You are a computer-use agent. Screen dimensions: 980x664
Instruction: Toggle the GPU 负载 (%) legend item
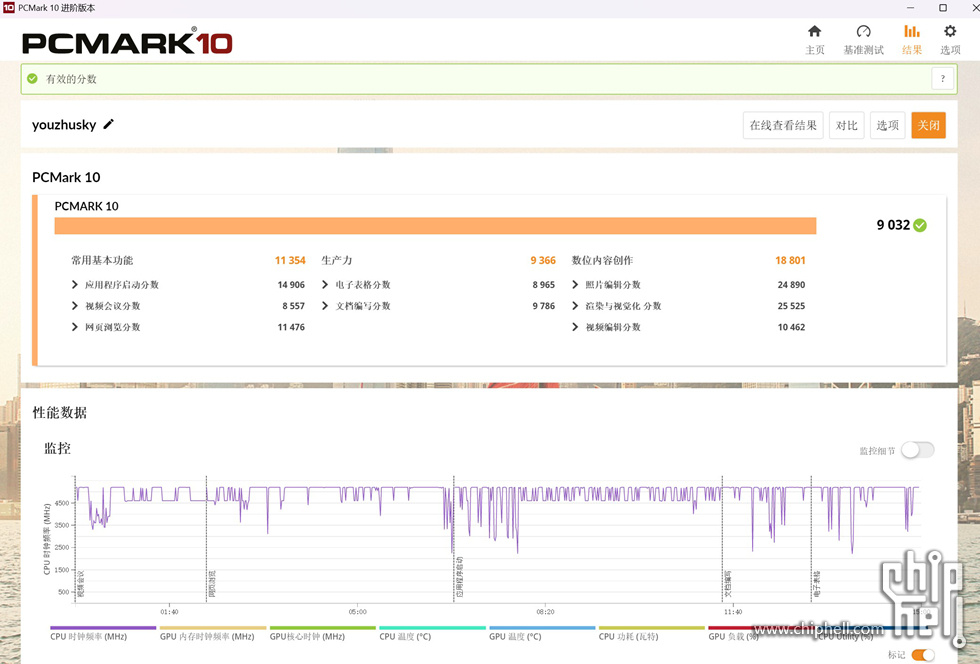761,633
